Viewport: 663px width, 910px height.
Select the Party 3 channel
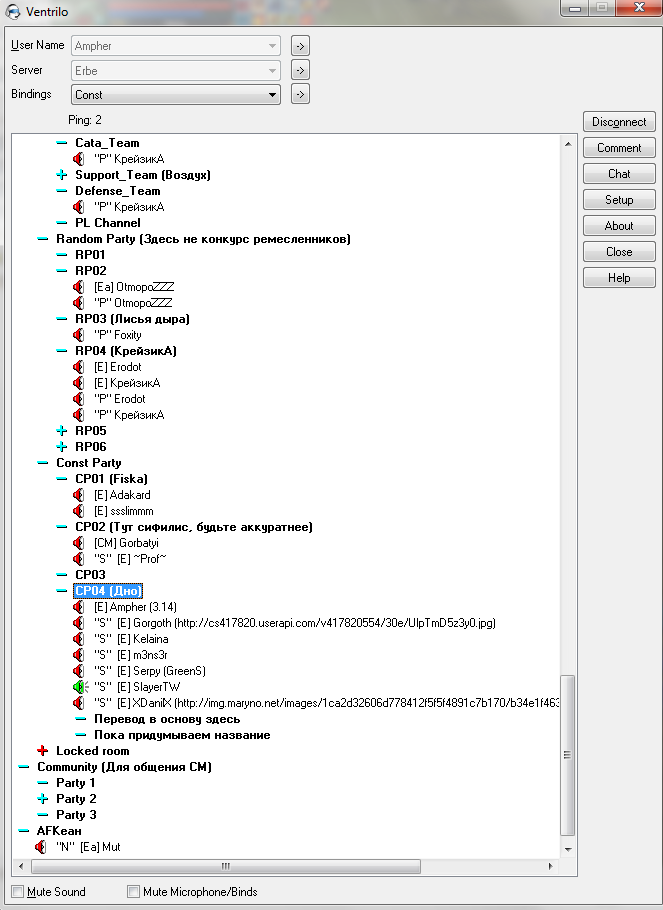pos(76,815)
